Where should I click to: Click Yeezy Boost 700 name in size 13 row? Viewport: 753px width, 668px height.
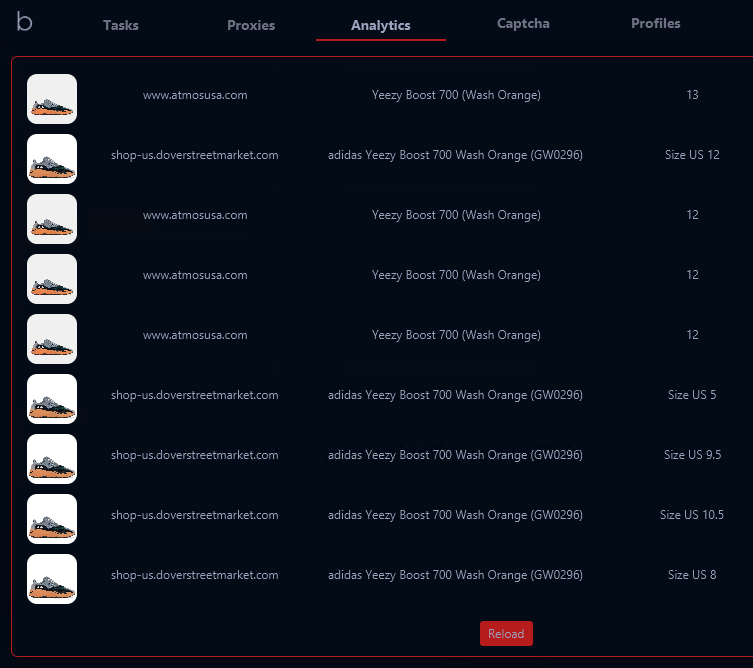(x=456, y=95)
